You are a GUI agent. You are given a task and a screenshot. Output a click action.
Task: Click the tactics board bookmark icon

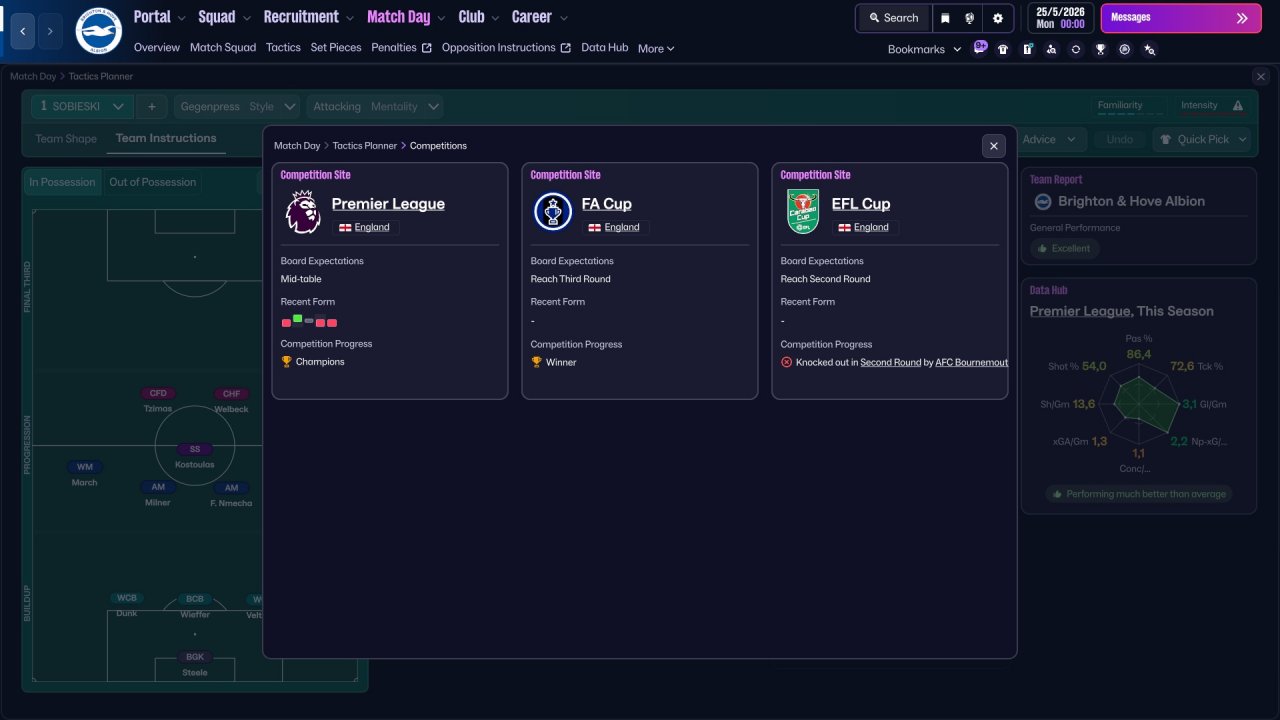[x=1027, y=49]
